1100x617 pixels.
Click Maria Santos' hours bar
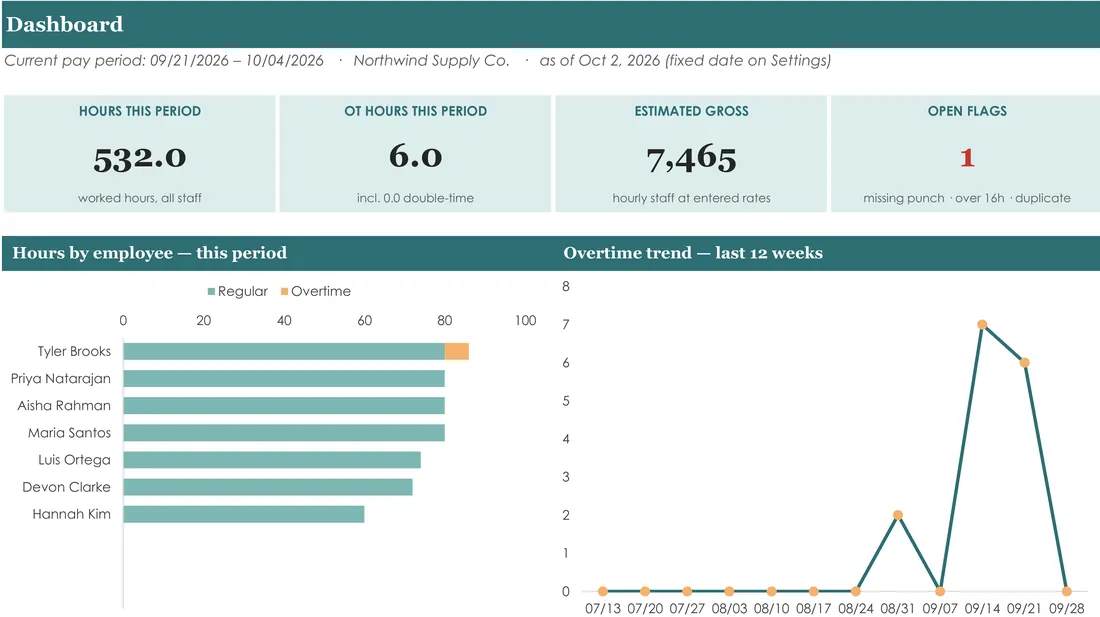point(284,433)
